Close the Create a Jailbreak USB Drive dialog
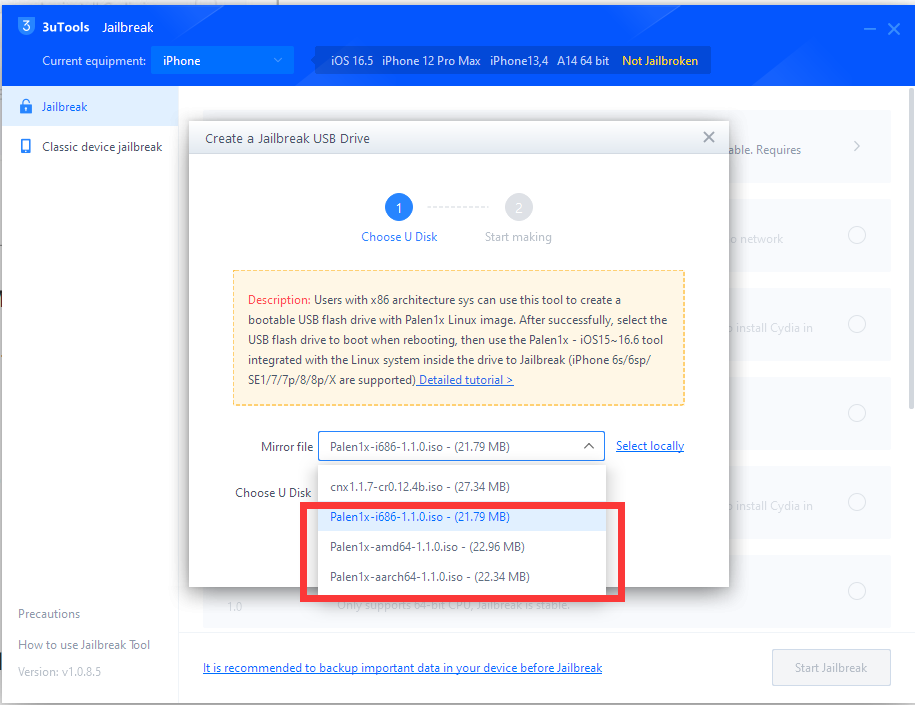Viewport: 915px width, 705px height. [x=708, y=137]
